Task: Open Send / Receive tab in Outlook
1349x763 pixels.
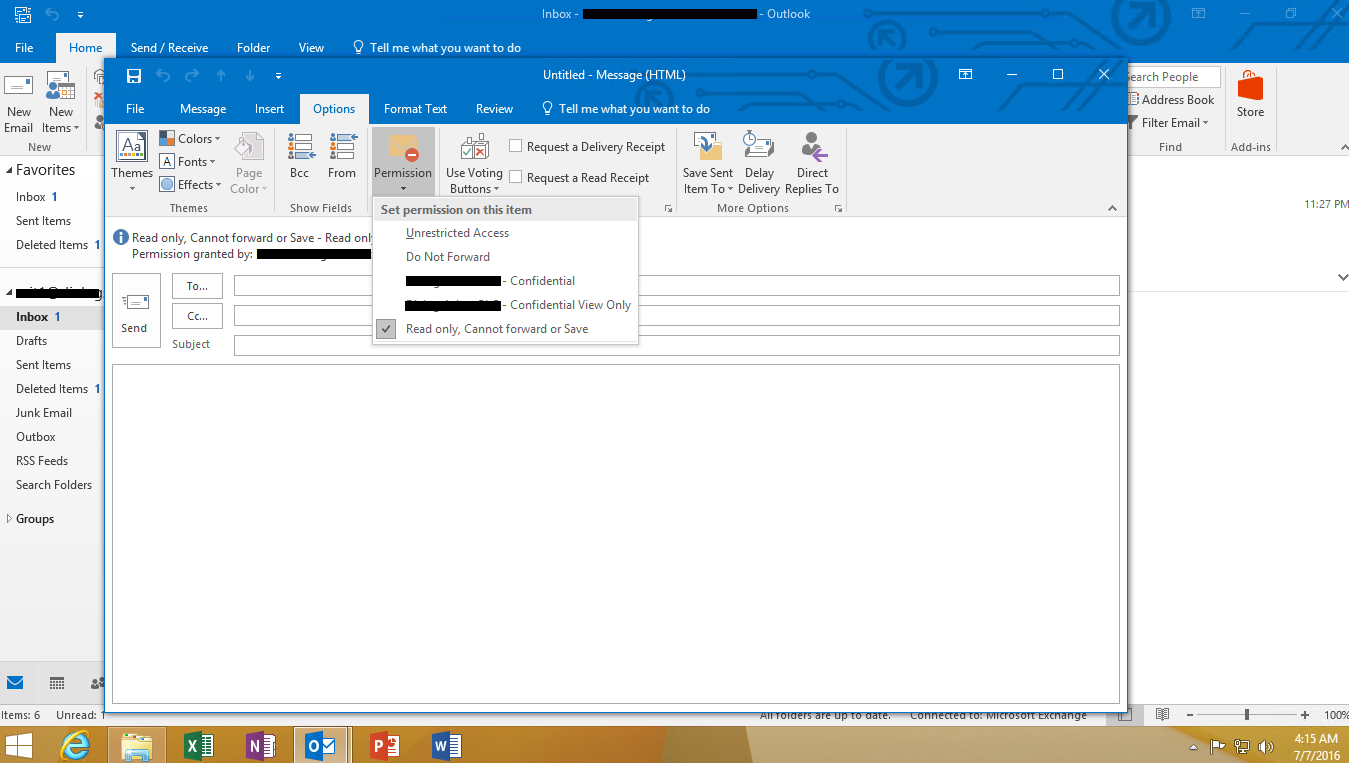Action: click(169, 47)
